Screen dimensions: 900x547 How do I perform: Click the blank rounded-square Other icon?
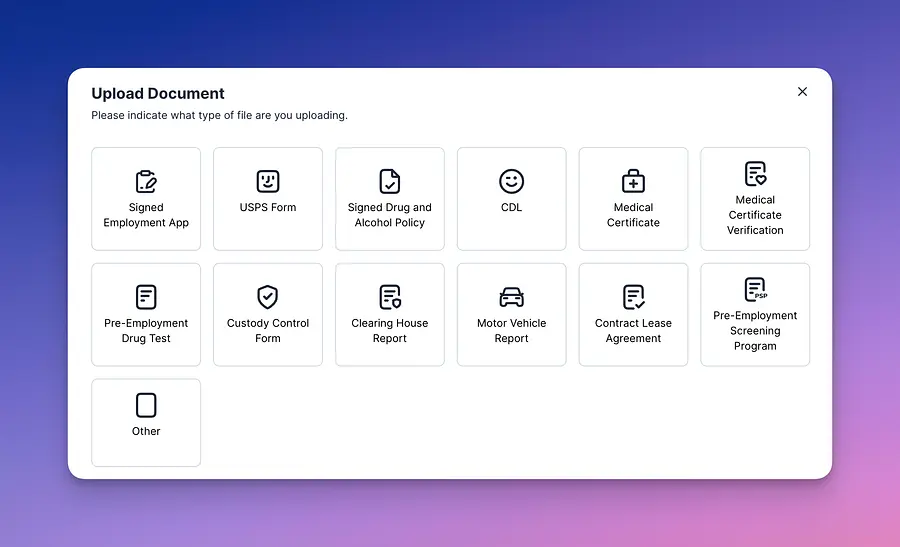tap(146, 405)
